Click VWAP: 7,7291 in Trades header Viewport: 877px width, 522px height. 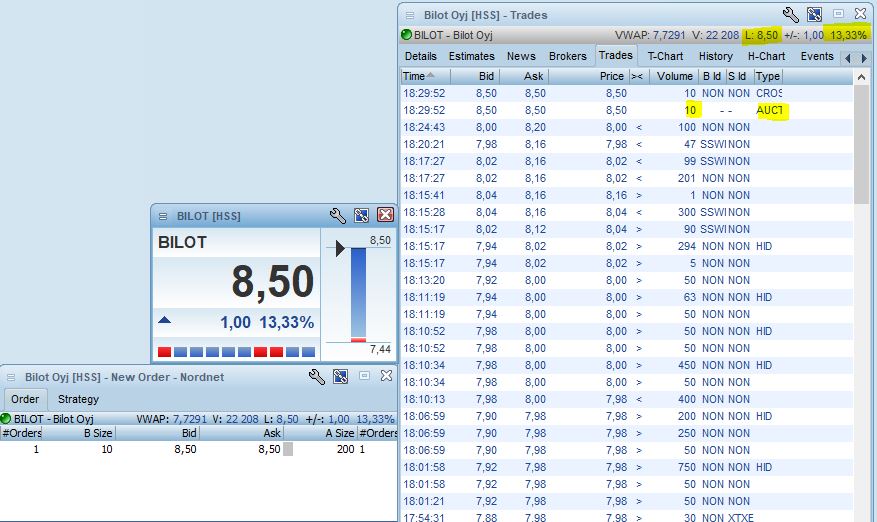650,35
